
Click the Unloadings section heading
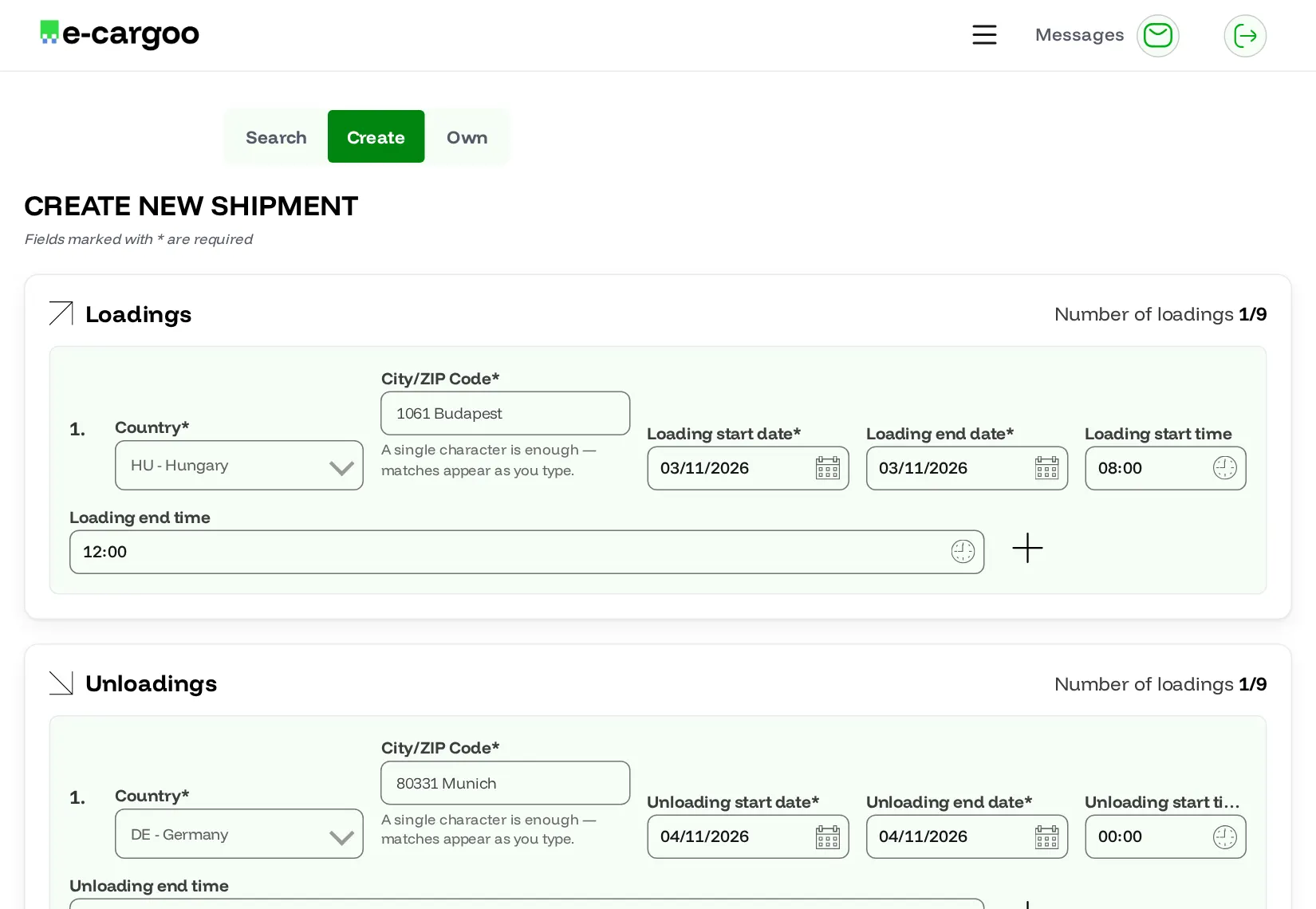click(151, 683)
